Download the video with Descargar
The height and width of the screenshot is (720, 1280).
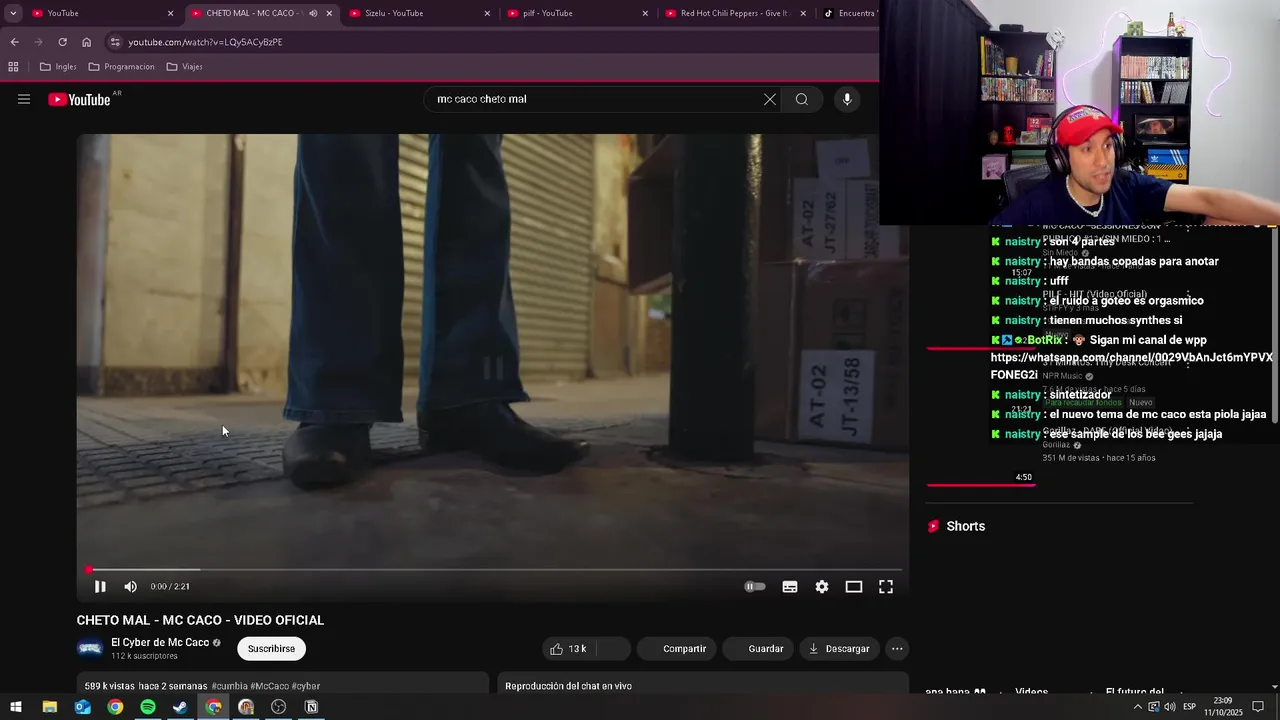click(x=839, y=649)
